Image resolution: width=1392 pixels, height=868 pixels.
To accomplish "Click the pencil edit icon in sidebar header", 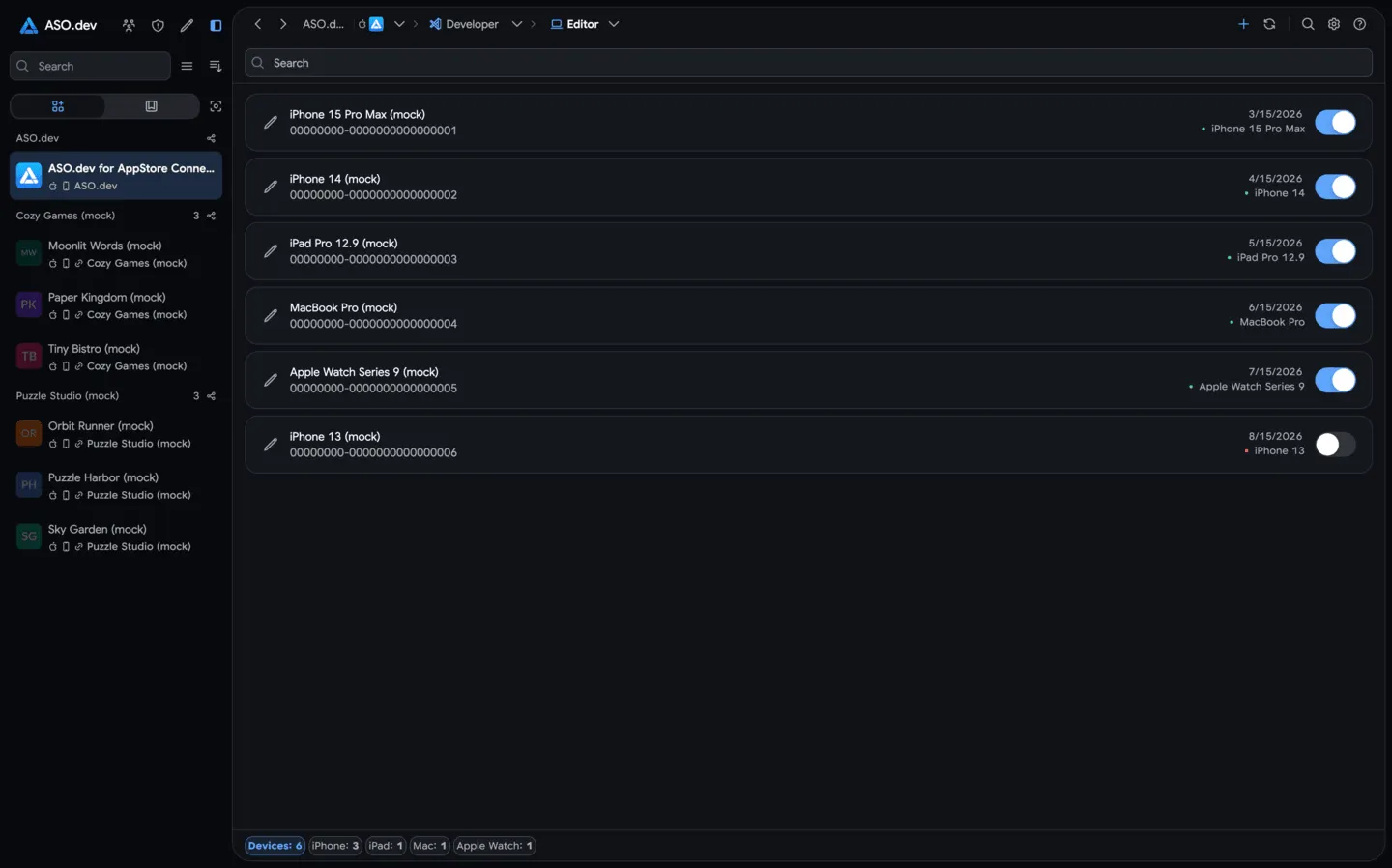I will (x=187, y=25).
